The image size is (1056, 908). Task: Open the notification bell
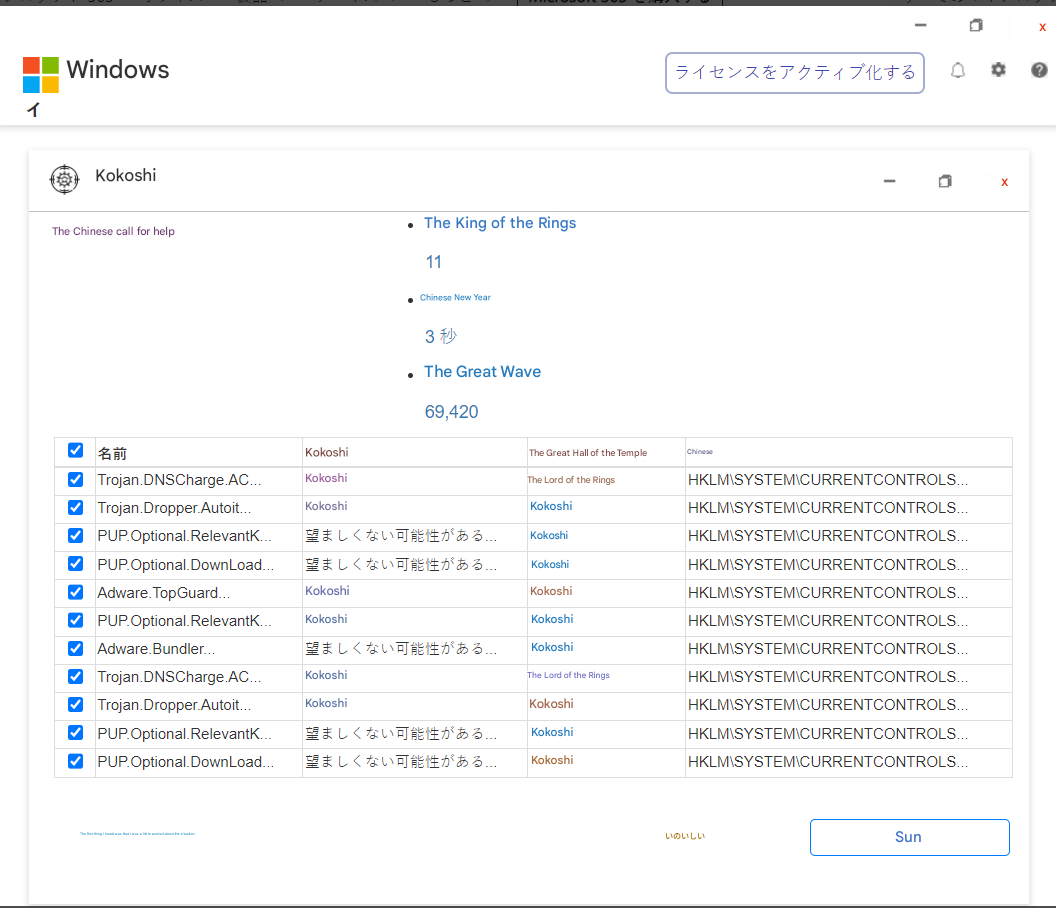point(957,70)
